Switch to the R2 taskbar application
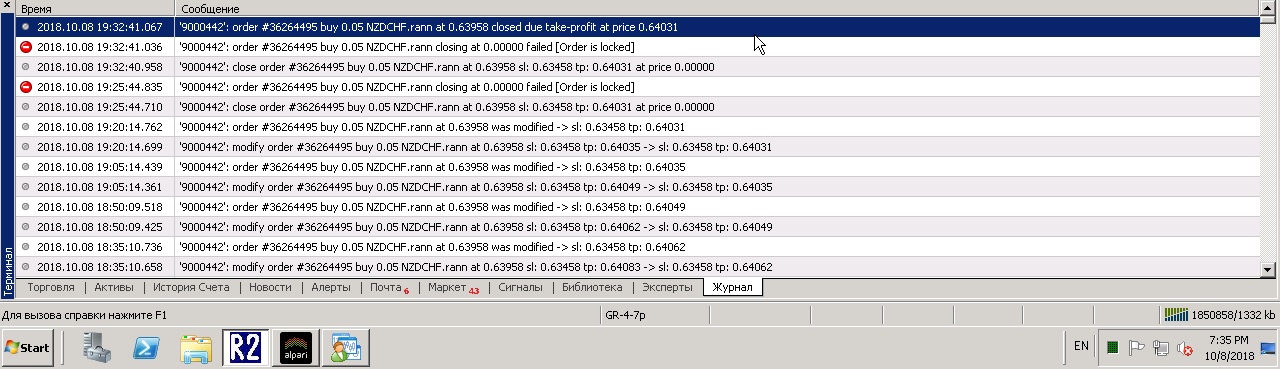This screenshot has height=369, width=1280. pos(245,347)
